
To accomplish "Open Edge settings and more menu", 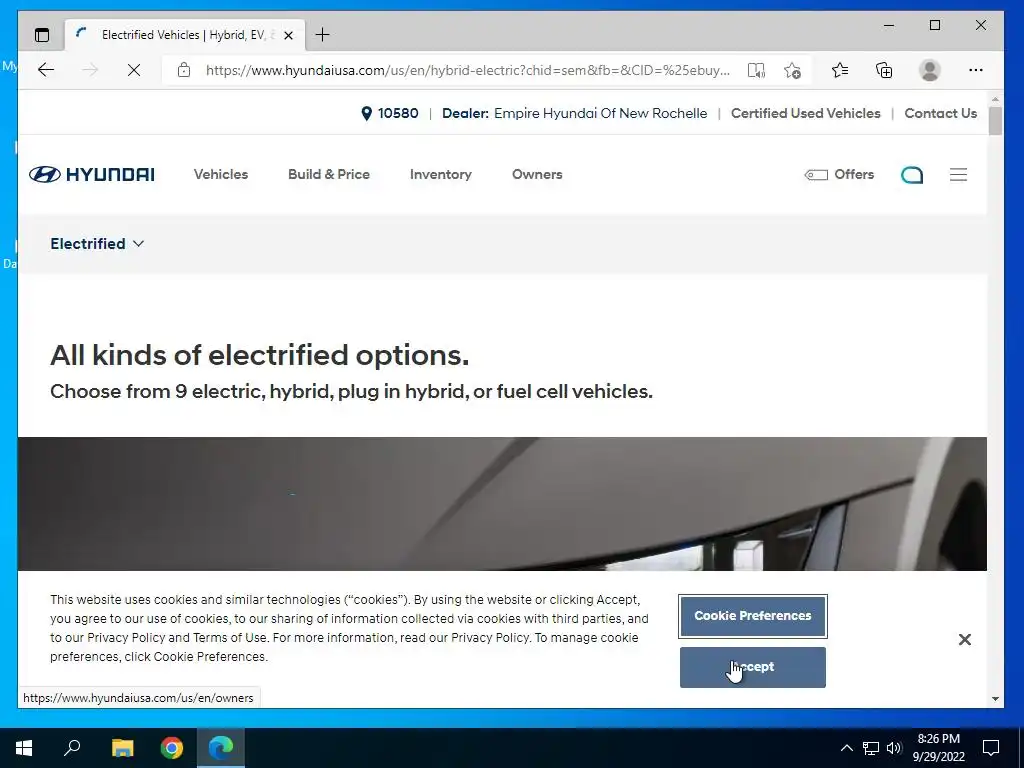I will [x=976, y=70].
